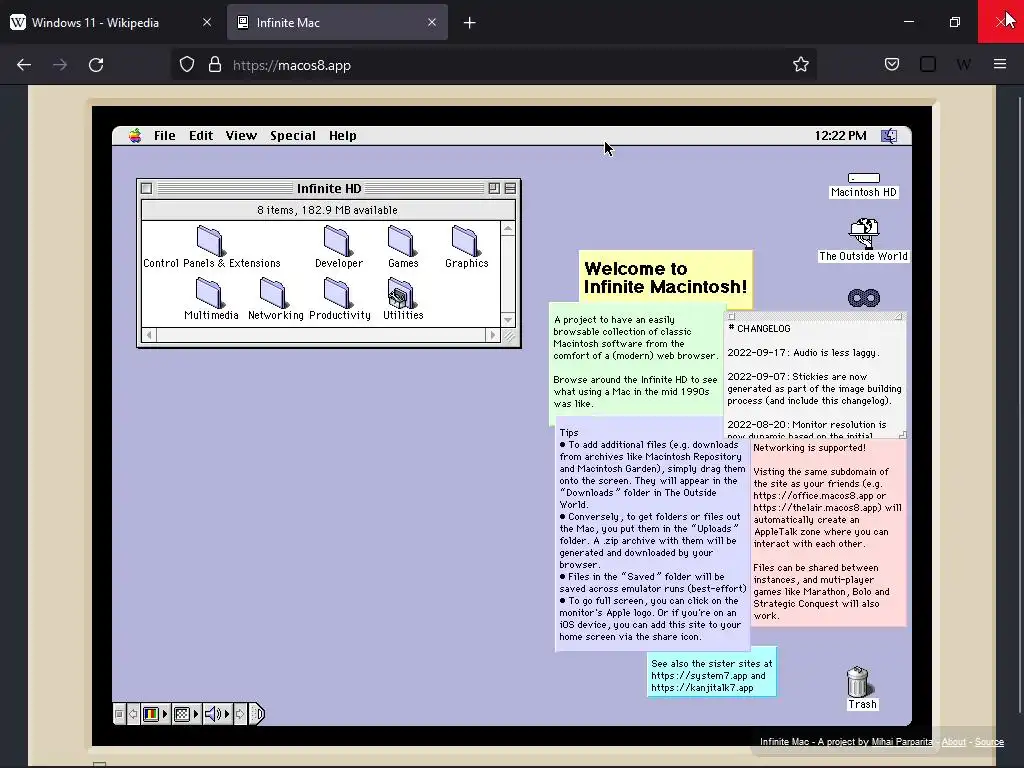Click the Infinite HD scroll left arrow
Image resolution: width=1024 pixels, height=768 pixels.
tap(149, 335)
